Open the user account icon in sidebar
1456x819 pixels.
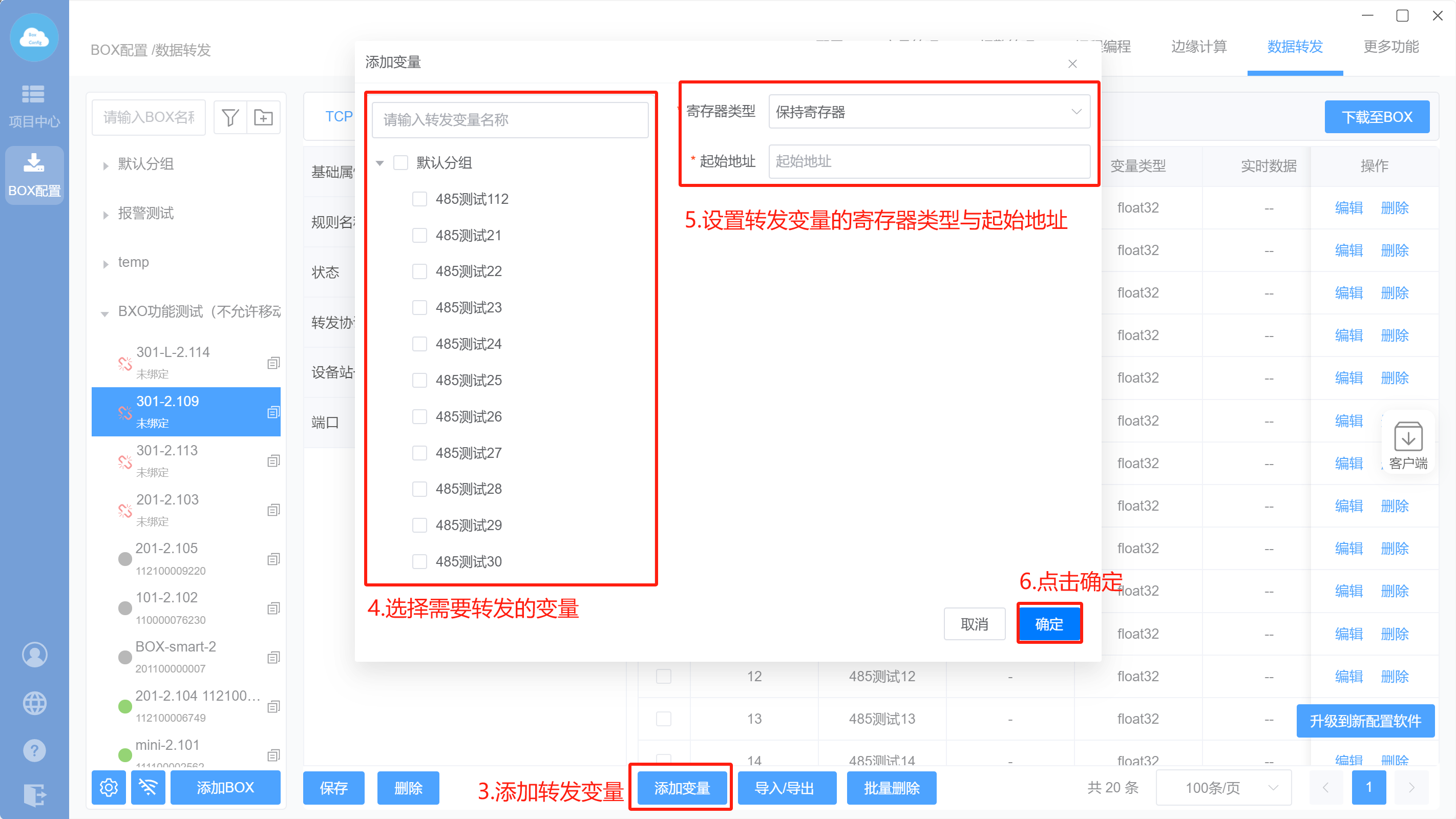point(34,655)
